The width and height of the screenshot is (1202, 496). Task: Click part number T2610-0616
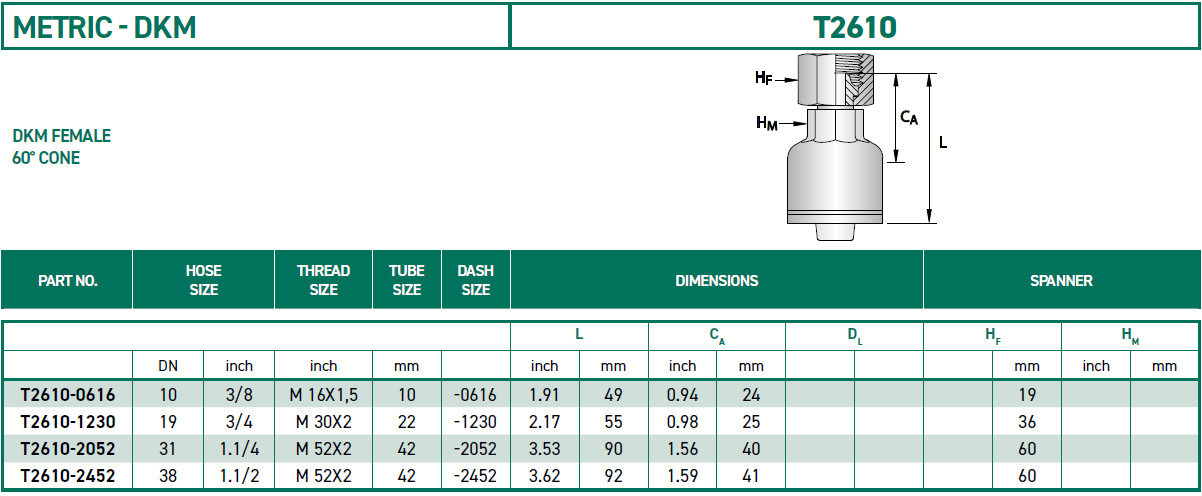(67, 395)
